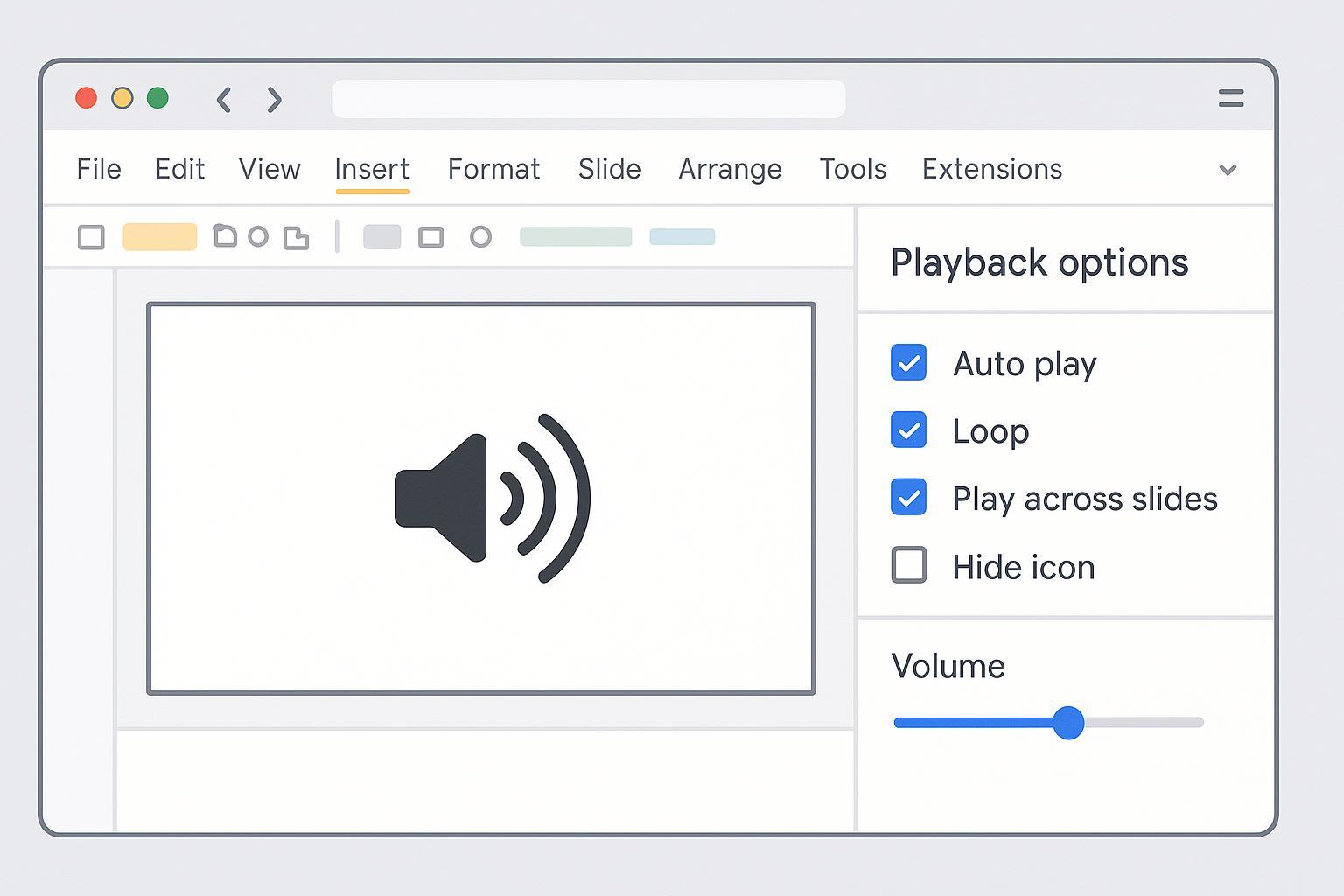Turn off Play across slides
This screenshot has width=1344, height=896.
[x=908, y=498]
